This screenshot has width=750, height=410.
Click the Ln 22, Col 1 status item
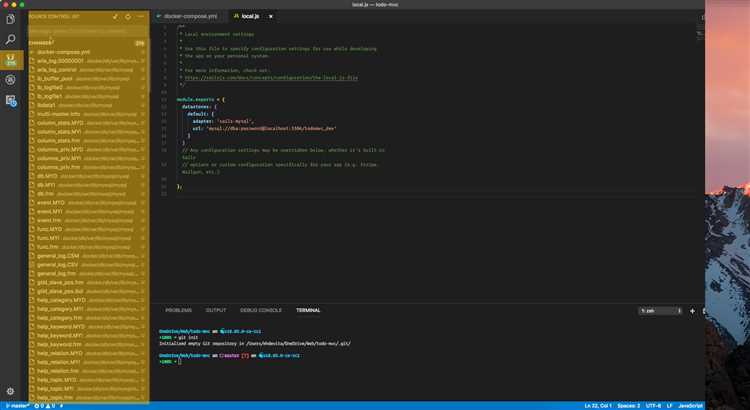[598, 406]
